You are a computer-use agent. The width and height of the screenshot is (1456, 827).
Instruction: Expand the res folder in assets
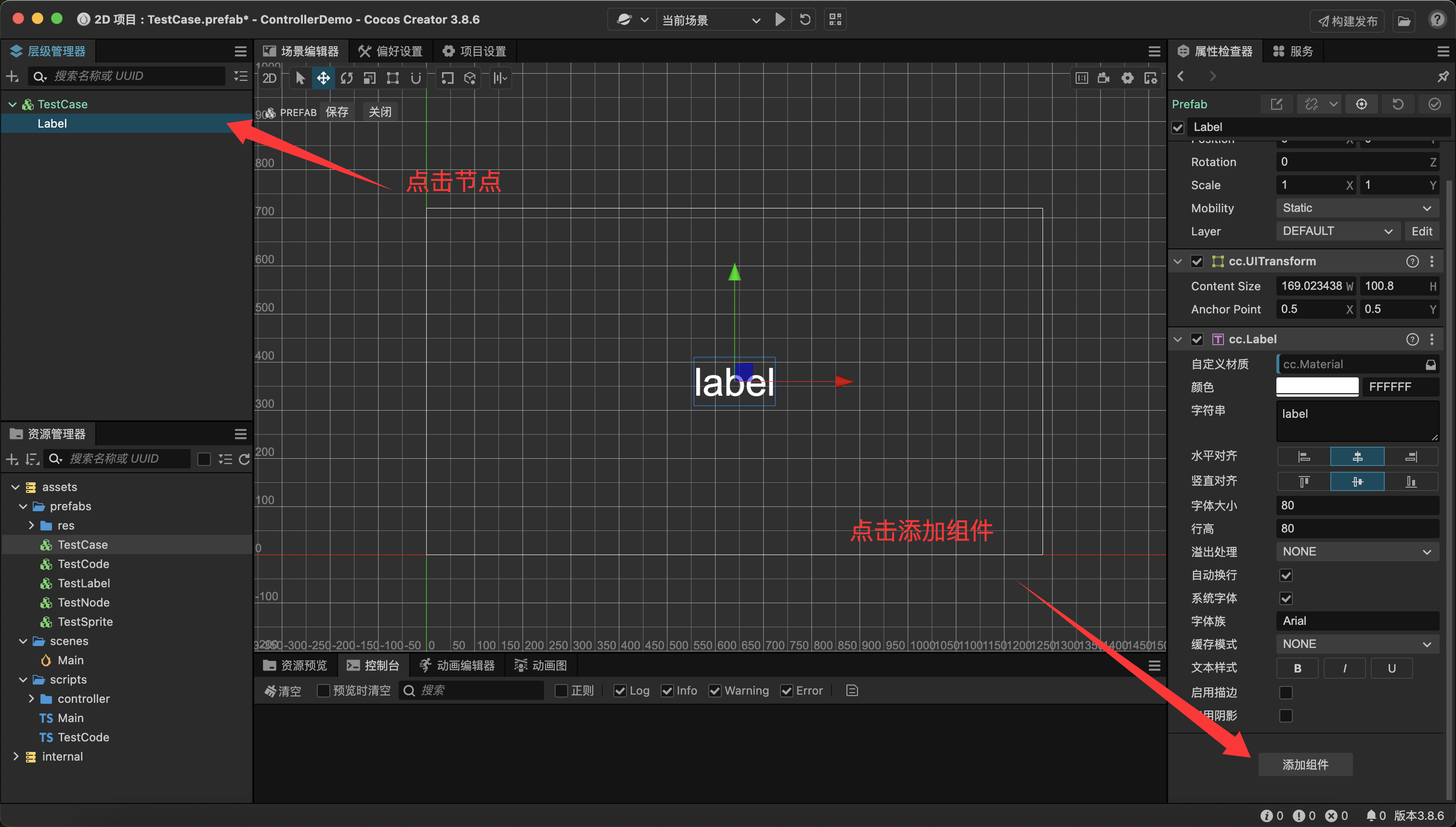[x=32, y=525]
